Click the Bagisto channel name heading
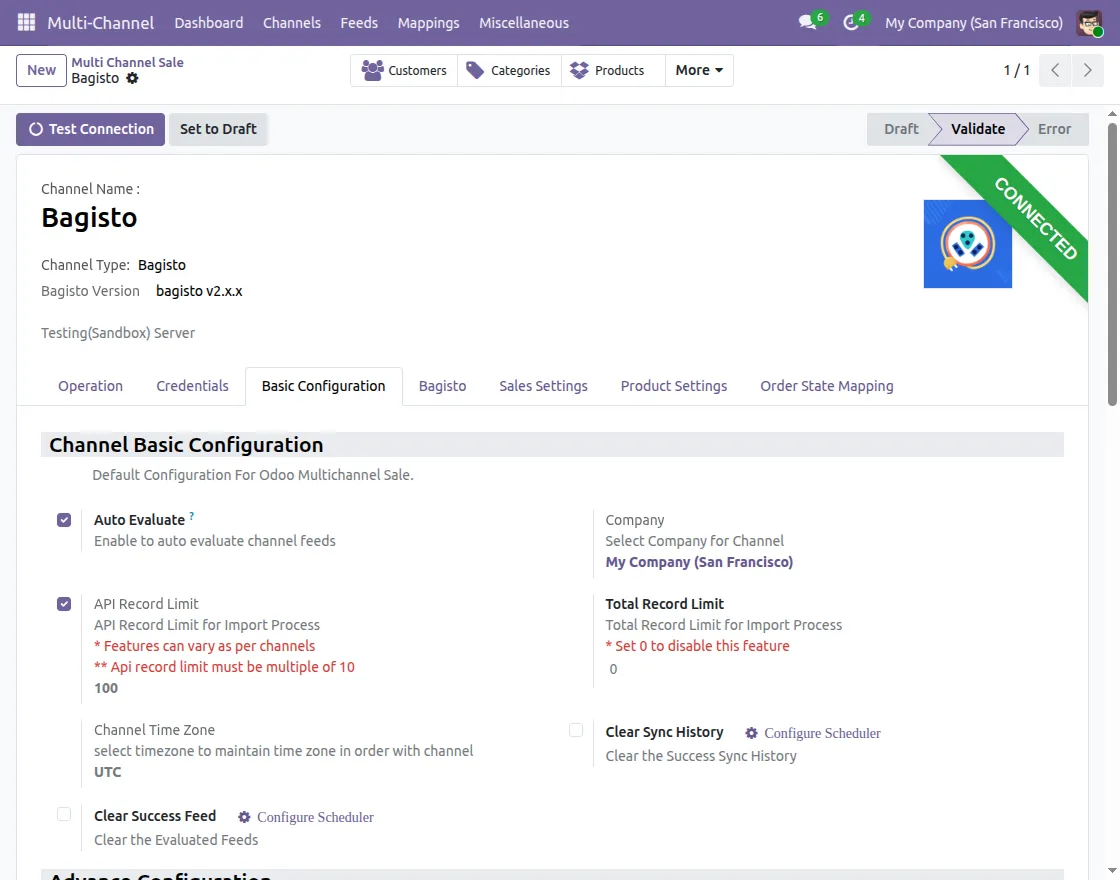This screenshot has height=880, width=1120. point(89,217)
